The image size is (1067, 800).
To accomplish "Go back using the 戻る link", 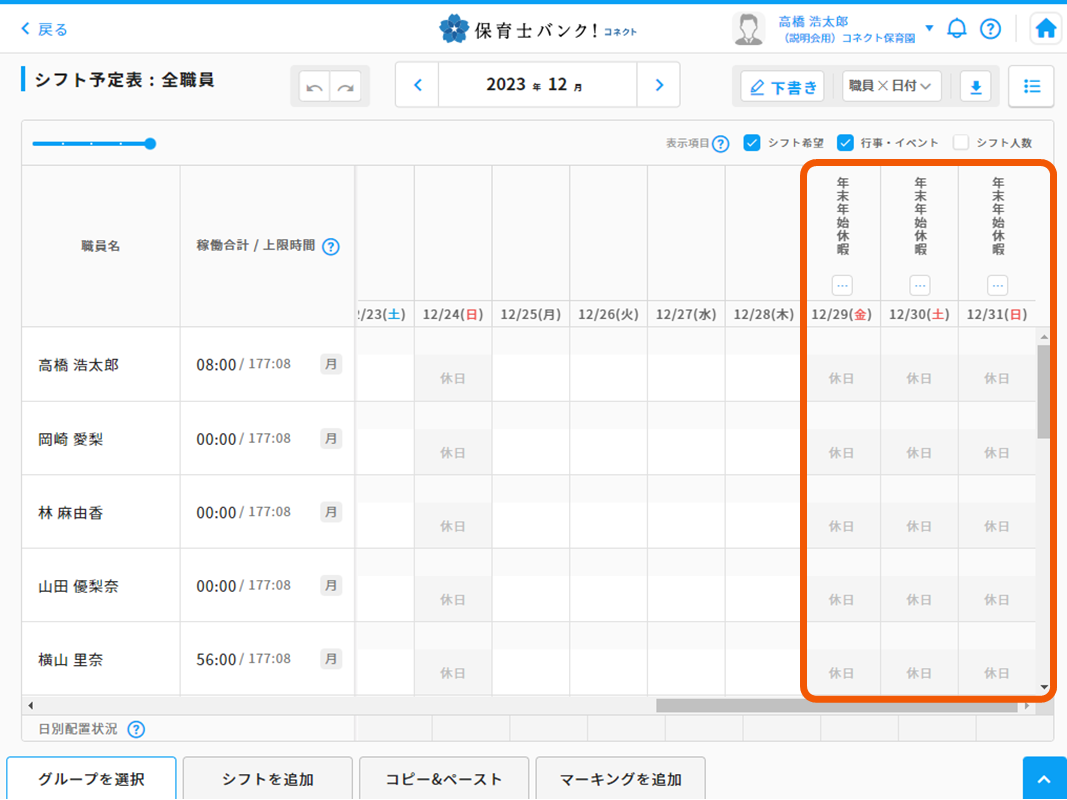I will coord(44,29).
